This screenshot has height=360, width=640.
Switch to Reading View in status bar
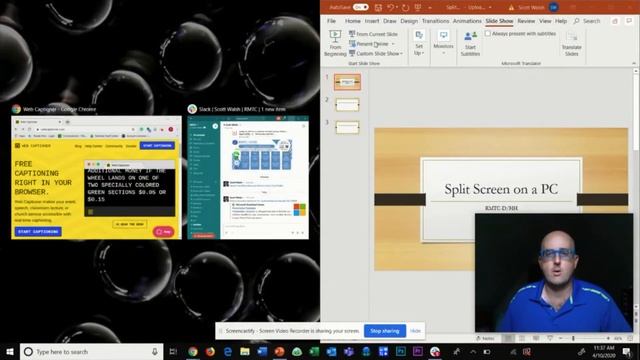[x=536, y=338]
